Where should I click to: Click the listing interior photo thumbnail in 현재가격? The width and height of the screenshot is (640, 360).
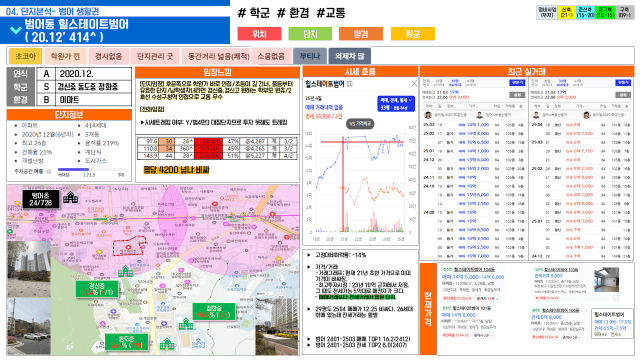coord(607,280)
